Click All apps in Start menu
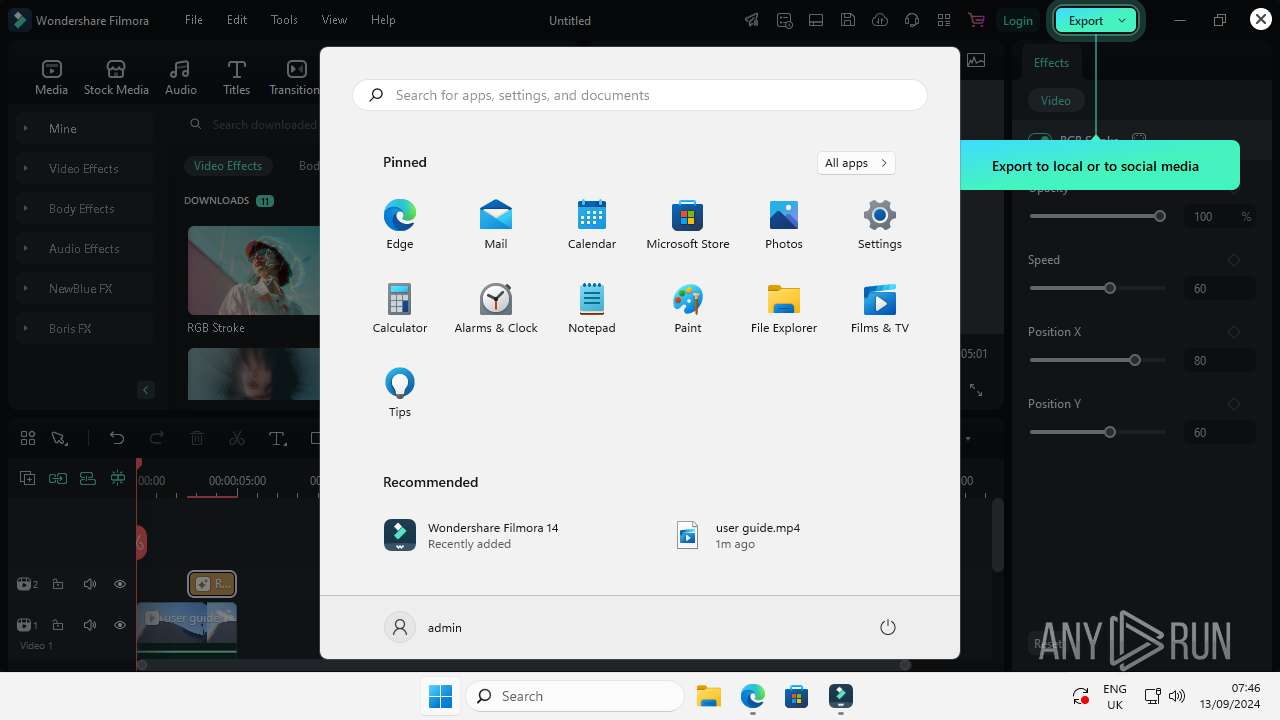This screenshot has height=720, width=1280. [x=856, y=163]
